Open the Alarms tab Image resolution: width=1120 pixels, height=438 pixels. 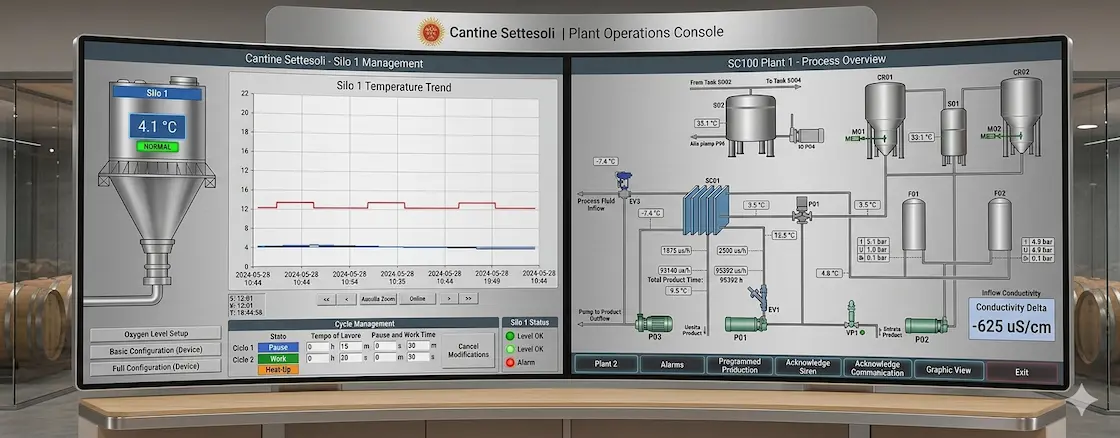(x=672, y=364)
